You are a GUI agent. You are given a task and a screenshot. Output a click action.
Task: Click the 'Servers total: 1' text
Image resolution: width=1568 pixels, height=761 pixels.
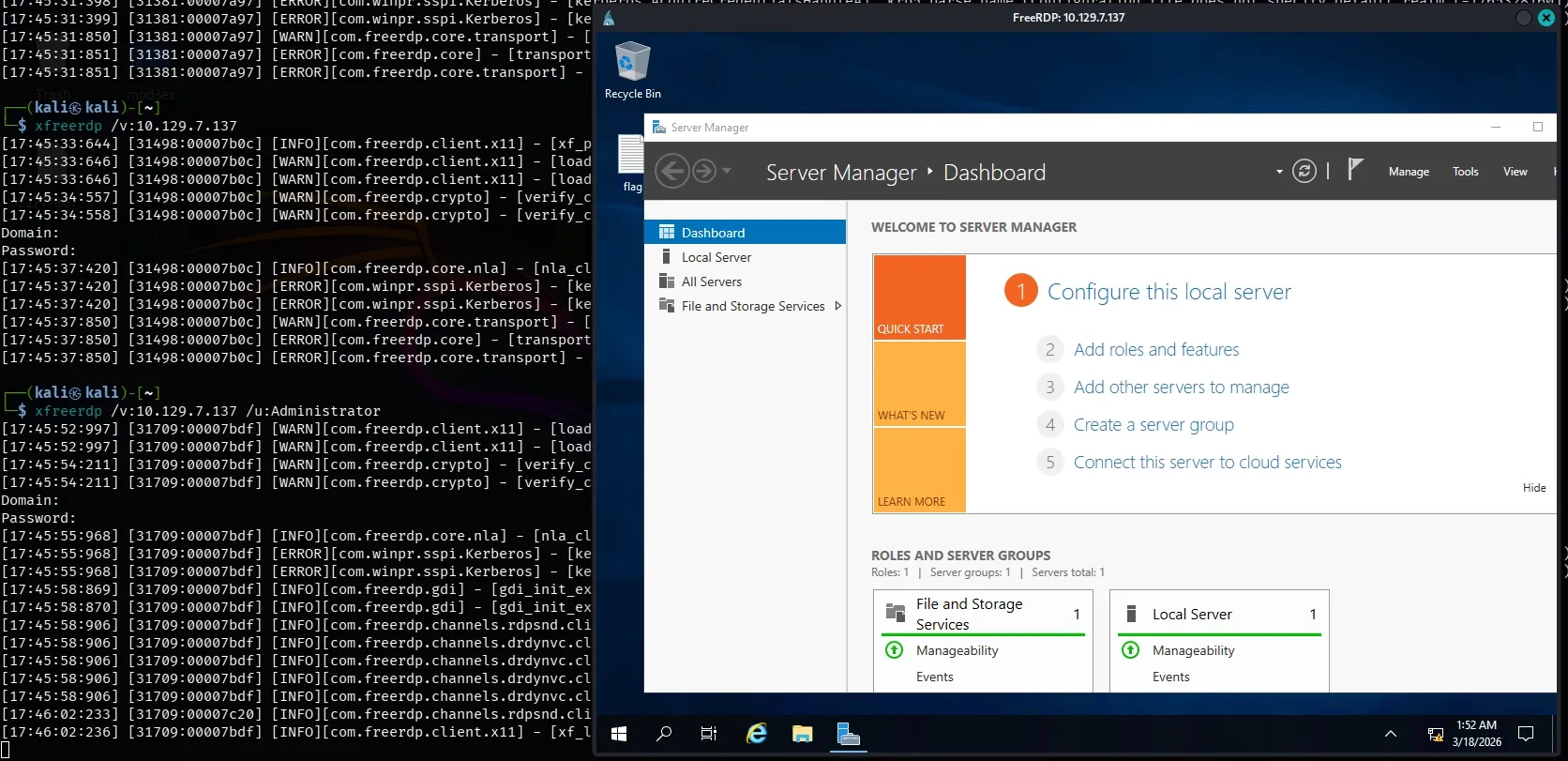[1068, 572]
